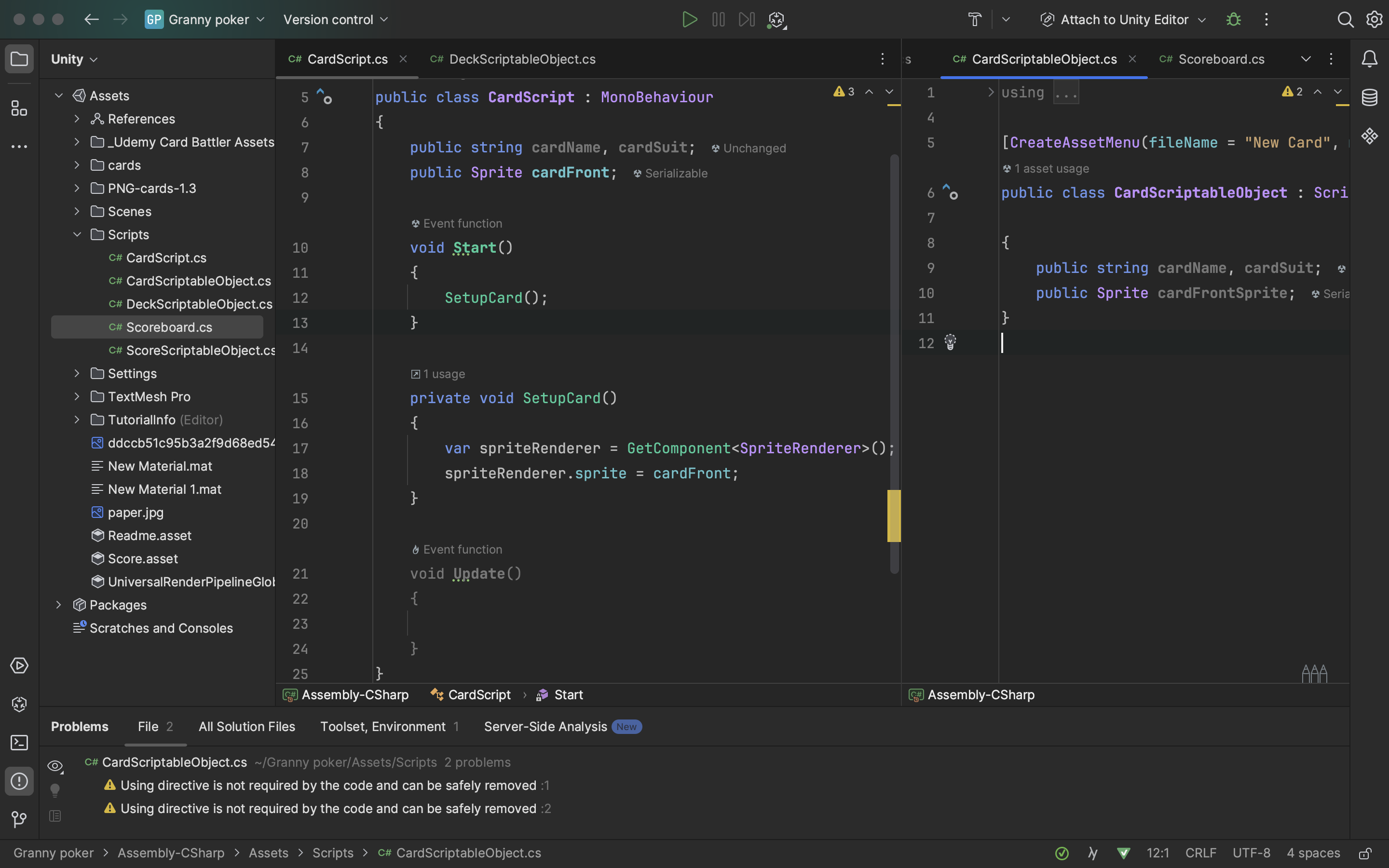This screenshot has height=868, width=1389.
Task: Collapse the Scripts folder
Action: [77, 235]
